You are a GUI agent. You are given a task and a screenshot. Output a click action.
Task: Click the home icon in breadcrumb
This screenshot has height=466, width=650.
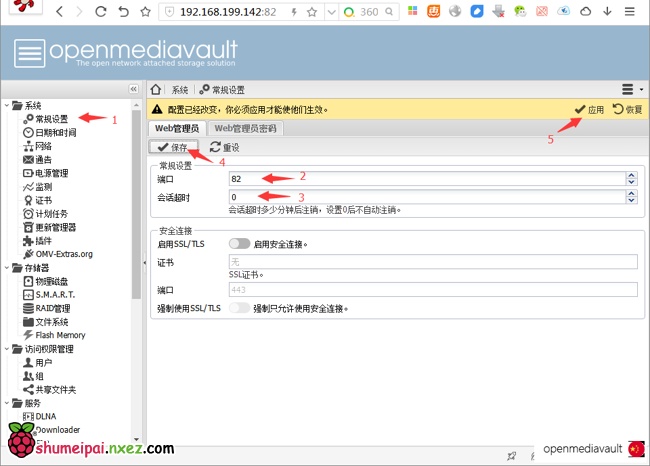tap(156, 90)
